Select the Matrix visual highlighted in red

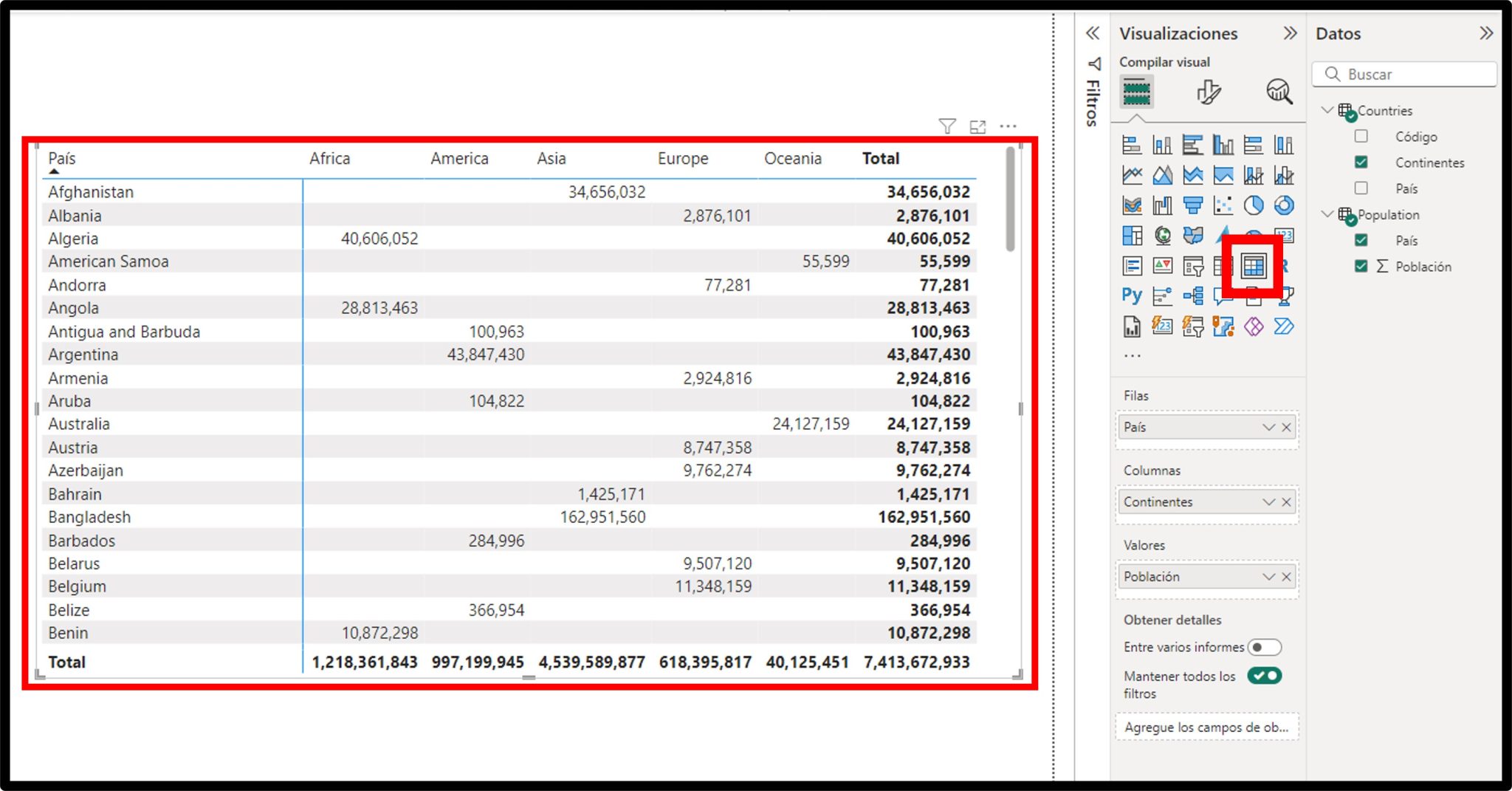pos(1253,265)
